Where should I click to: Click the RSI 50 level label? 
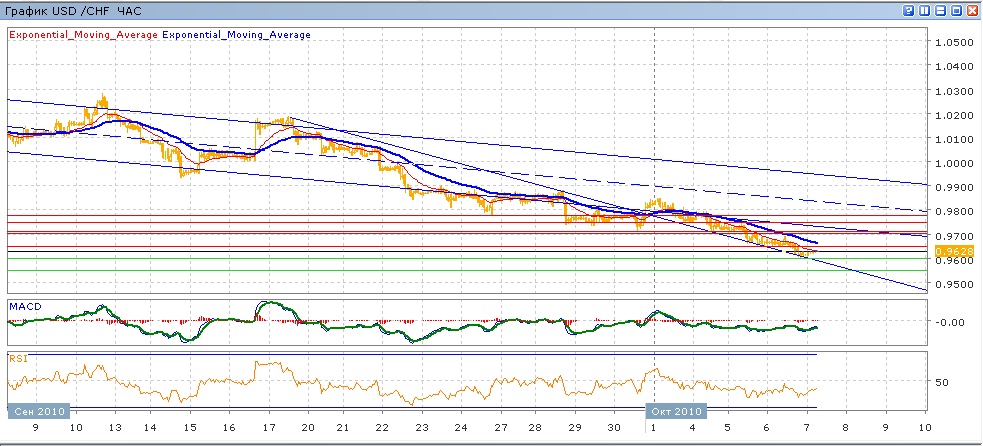pyautogui.click(x=941, y=382)
